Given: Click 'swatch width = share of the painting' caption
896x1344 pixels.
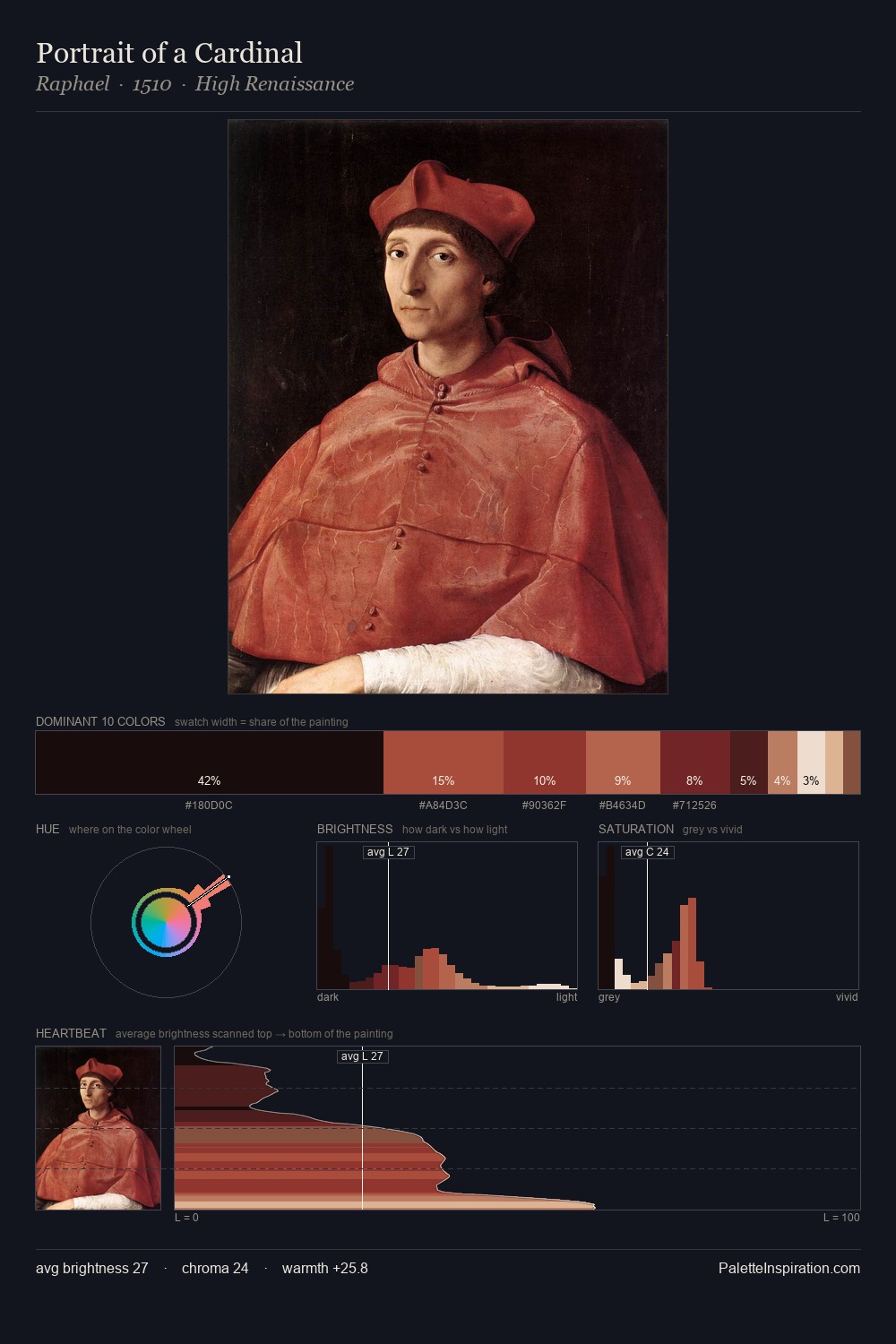Looking at the screenshot, I should pos(262,722).
